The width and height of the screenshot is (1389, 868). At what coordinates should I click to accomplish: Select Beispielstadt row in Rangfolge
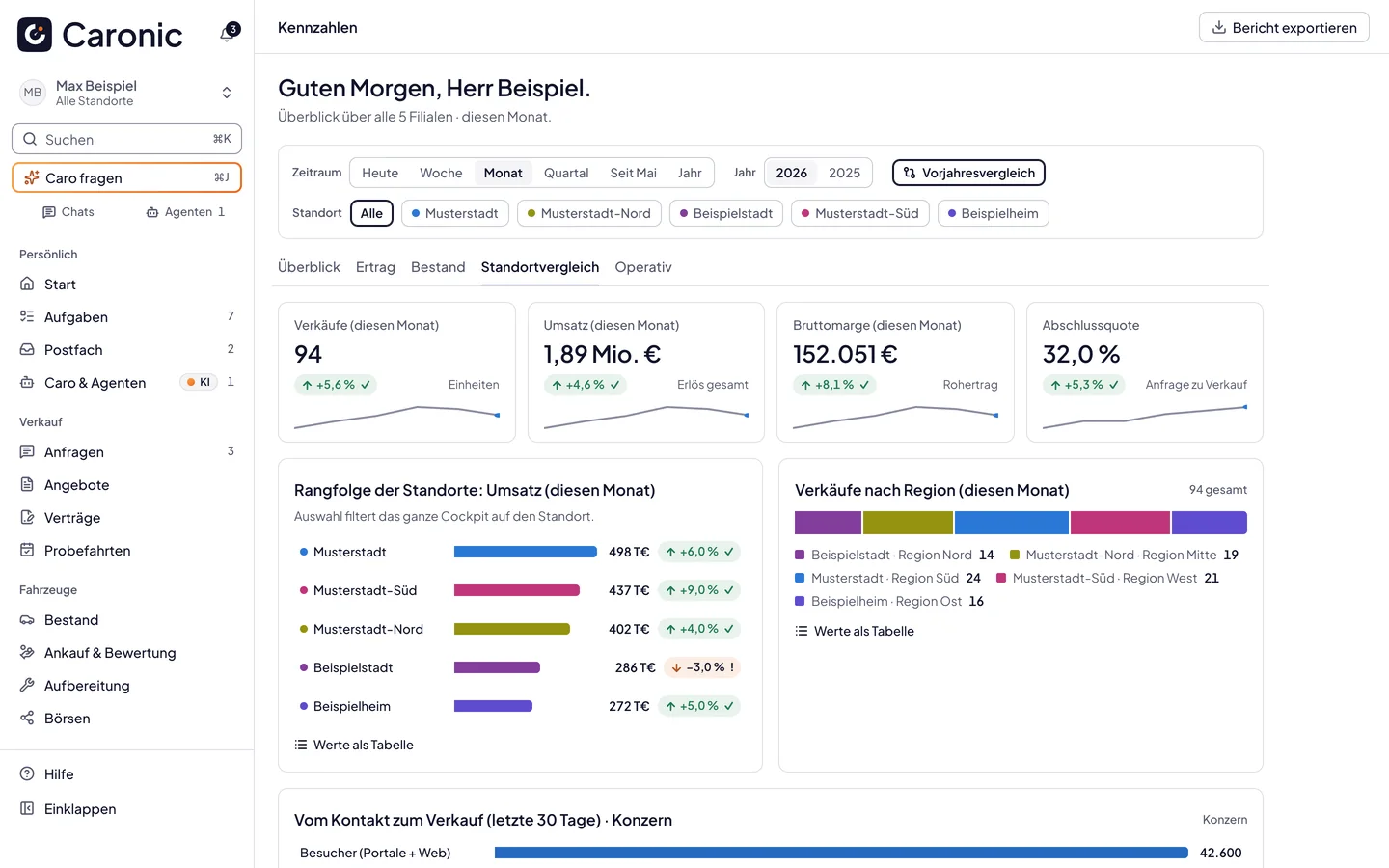point(520,667)
